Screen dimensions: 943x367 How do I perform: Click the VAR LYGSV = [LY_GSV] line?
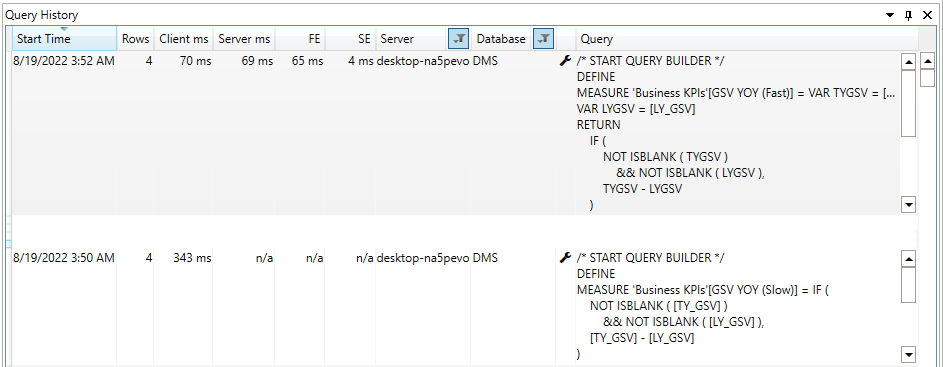[x=637, y=109]
